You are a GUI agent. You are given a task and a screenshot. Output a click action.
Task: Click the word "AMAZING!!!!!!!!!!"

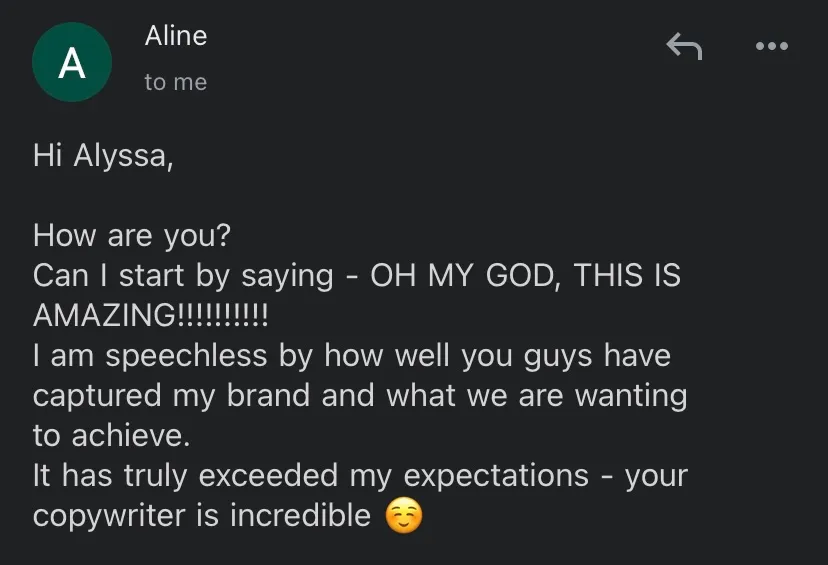tap(151, 316)
